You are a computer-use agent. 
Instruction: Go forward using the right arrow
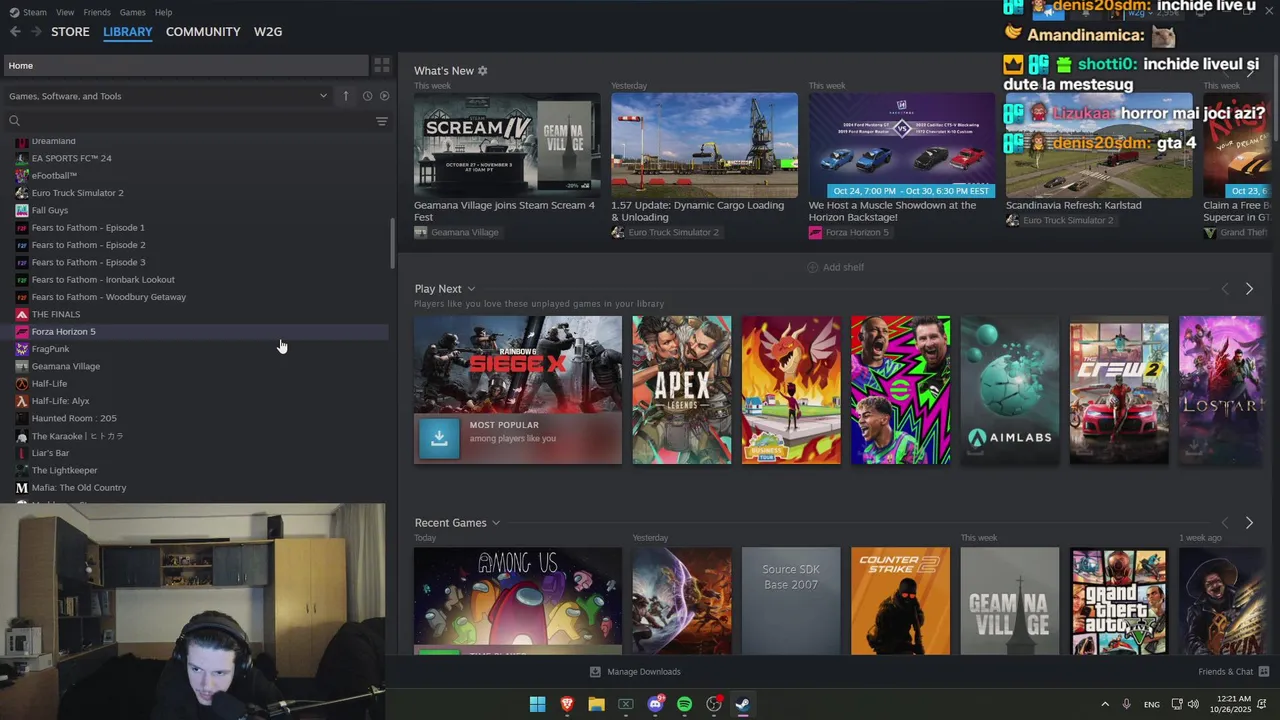[37, 32]
